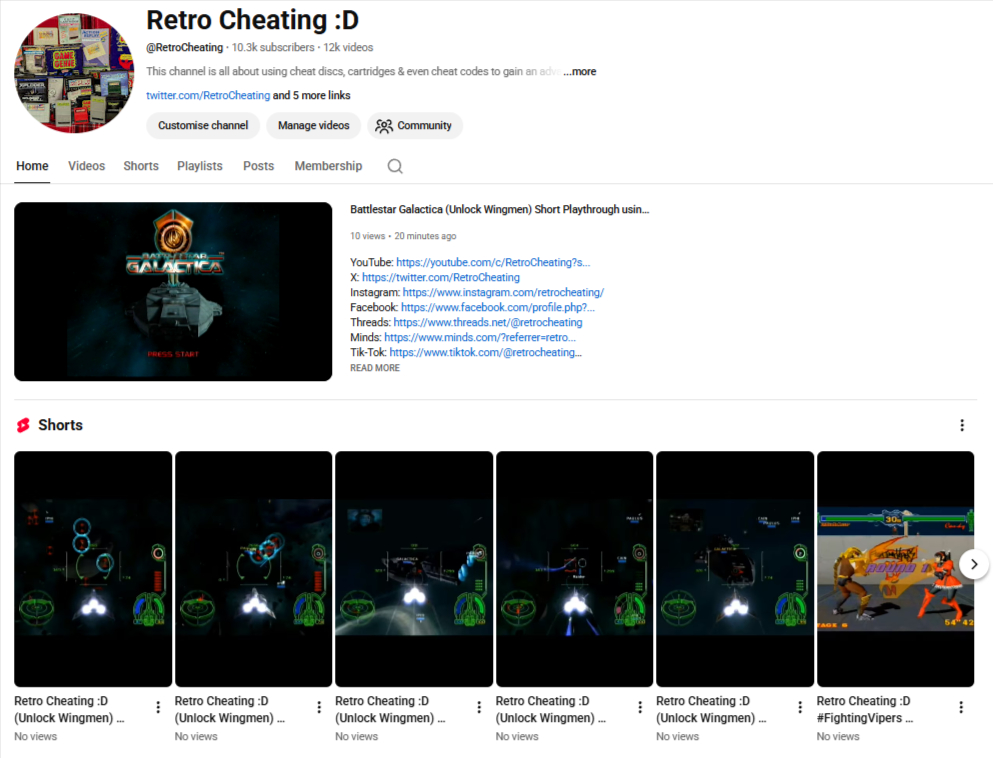Open the Fighting Vipers short thumbnail
This screenshot has height=758, width=993.
point(895,569)
